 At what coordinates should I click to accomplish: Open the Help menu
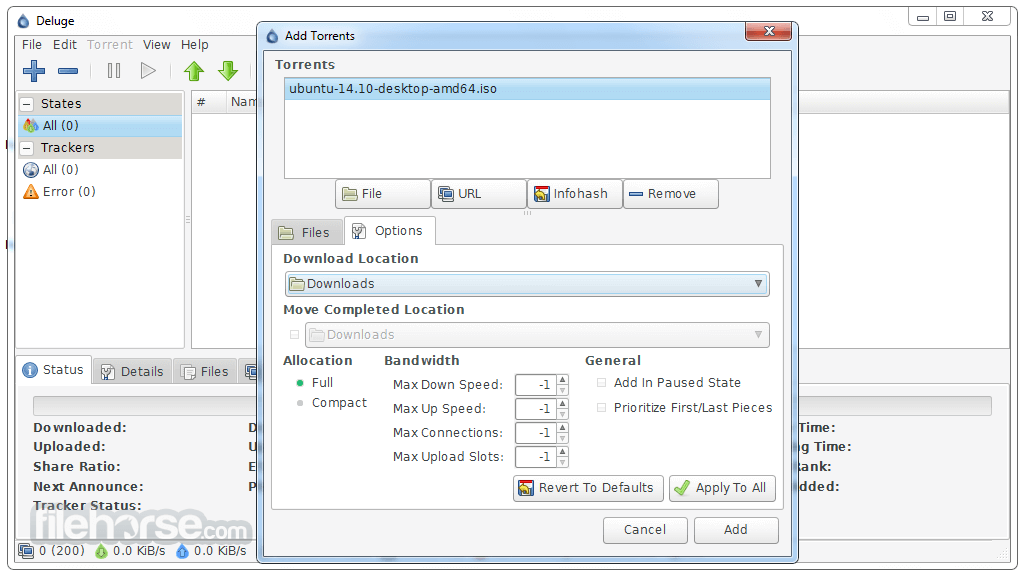pos(195,44)
